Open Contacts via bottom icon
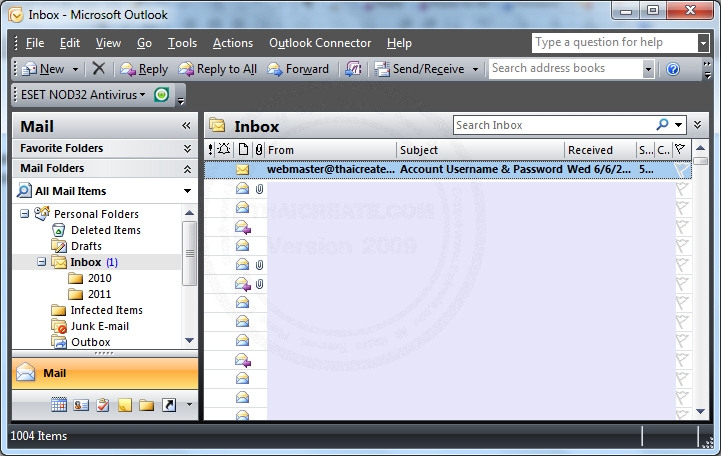The image size is (721, 456). (81, 405)
